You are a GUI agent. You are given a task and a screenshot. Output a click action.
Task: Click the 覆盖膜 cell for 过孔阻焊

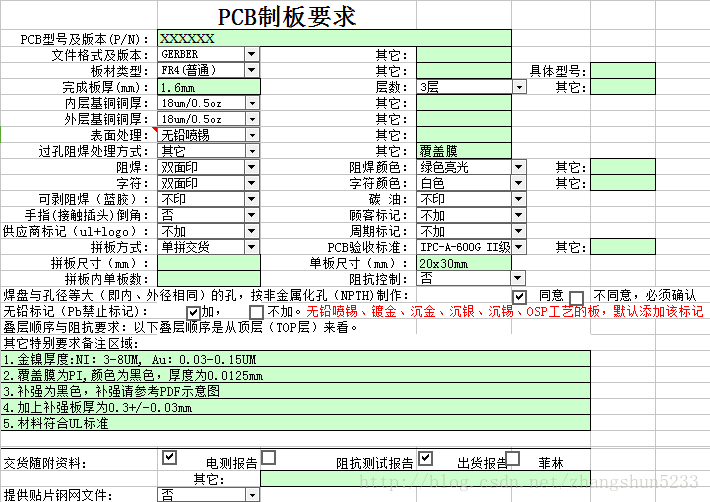click(x=464, y=151)
